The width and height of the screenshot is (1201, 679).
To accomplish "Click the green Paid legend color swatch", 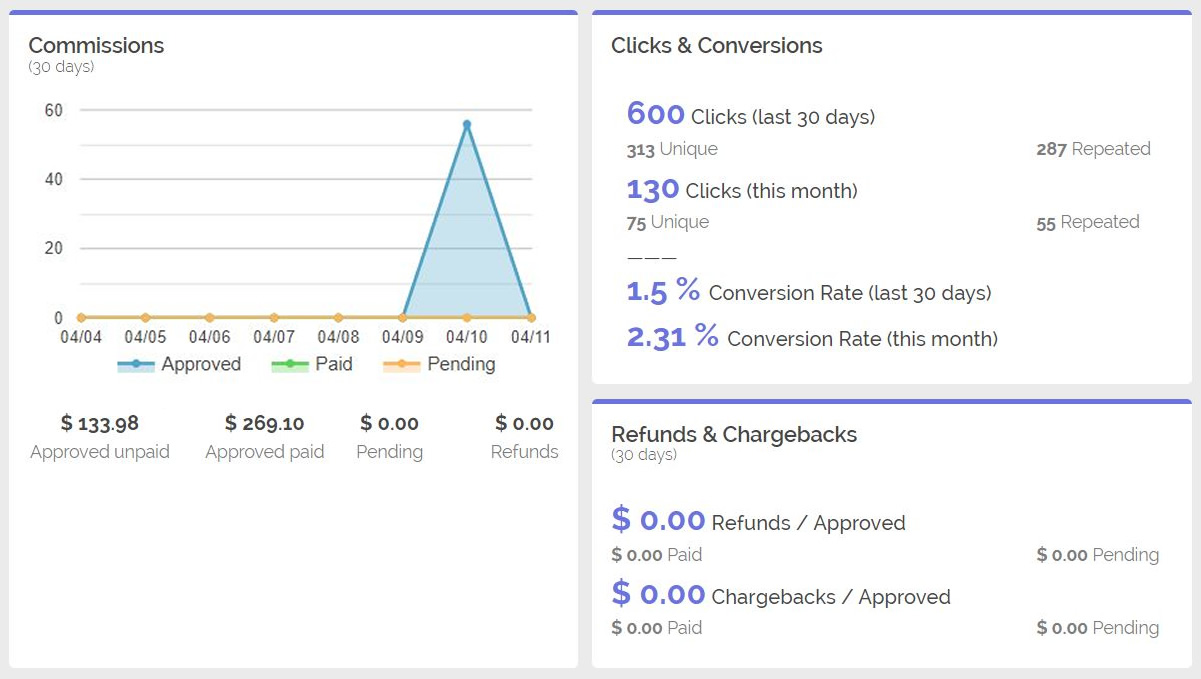I will coord(290,365).
